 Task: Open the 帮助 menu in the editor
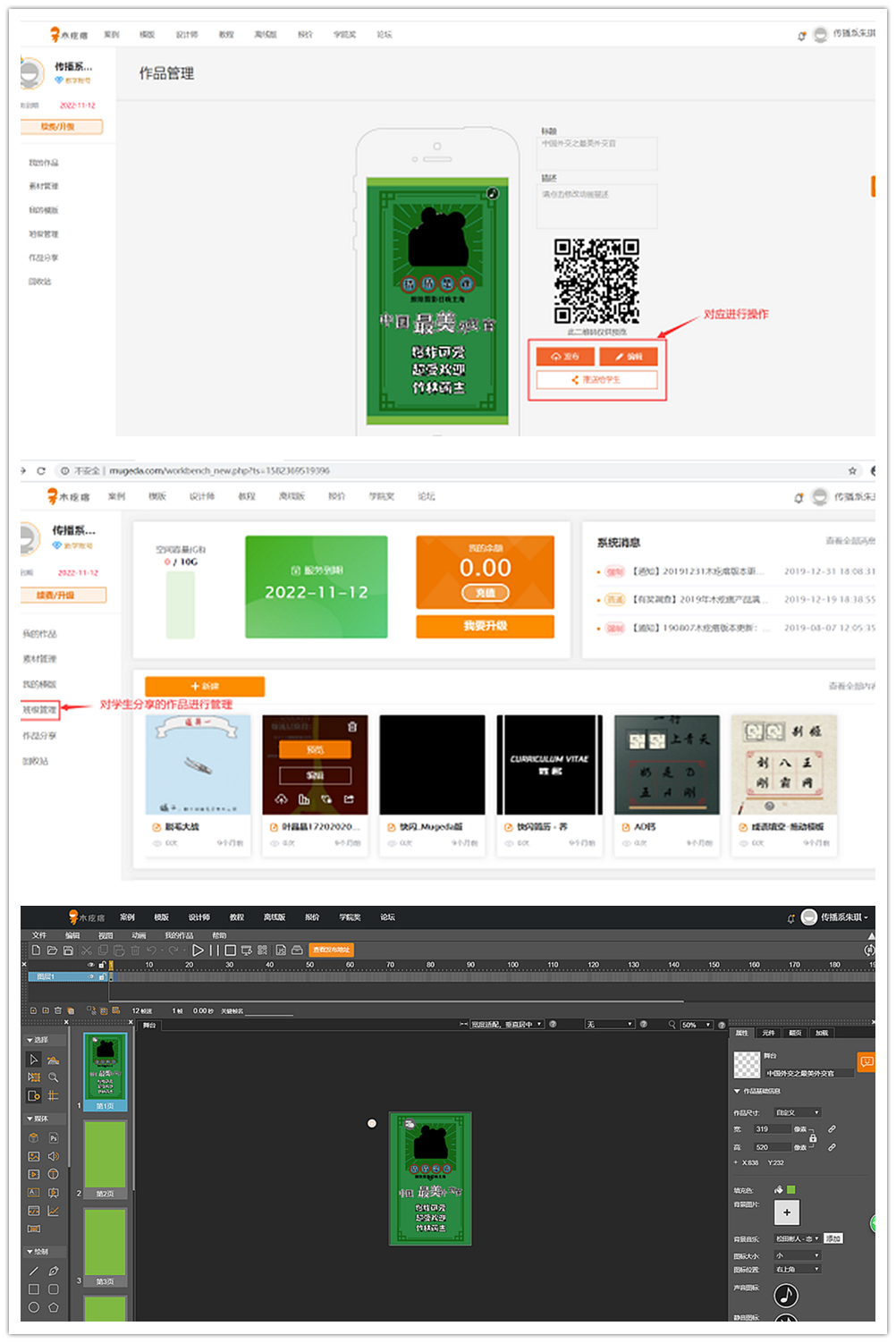coord(219,935)
